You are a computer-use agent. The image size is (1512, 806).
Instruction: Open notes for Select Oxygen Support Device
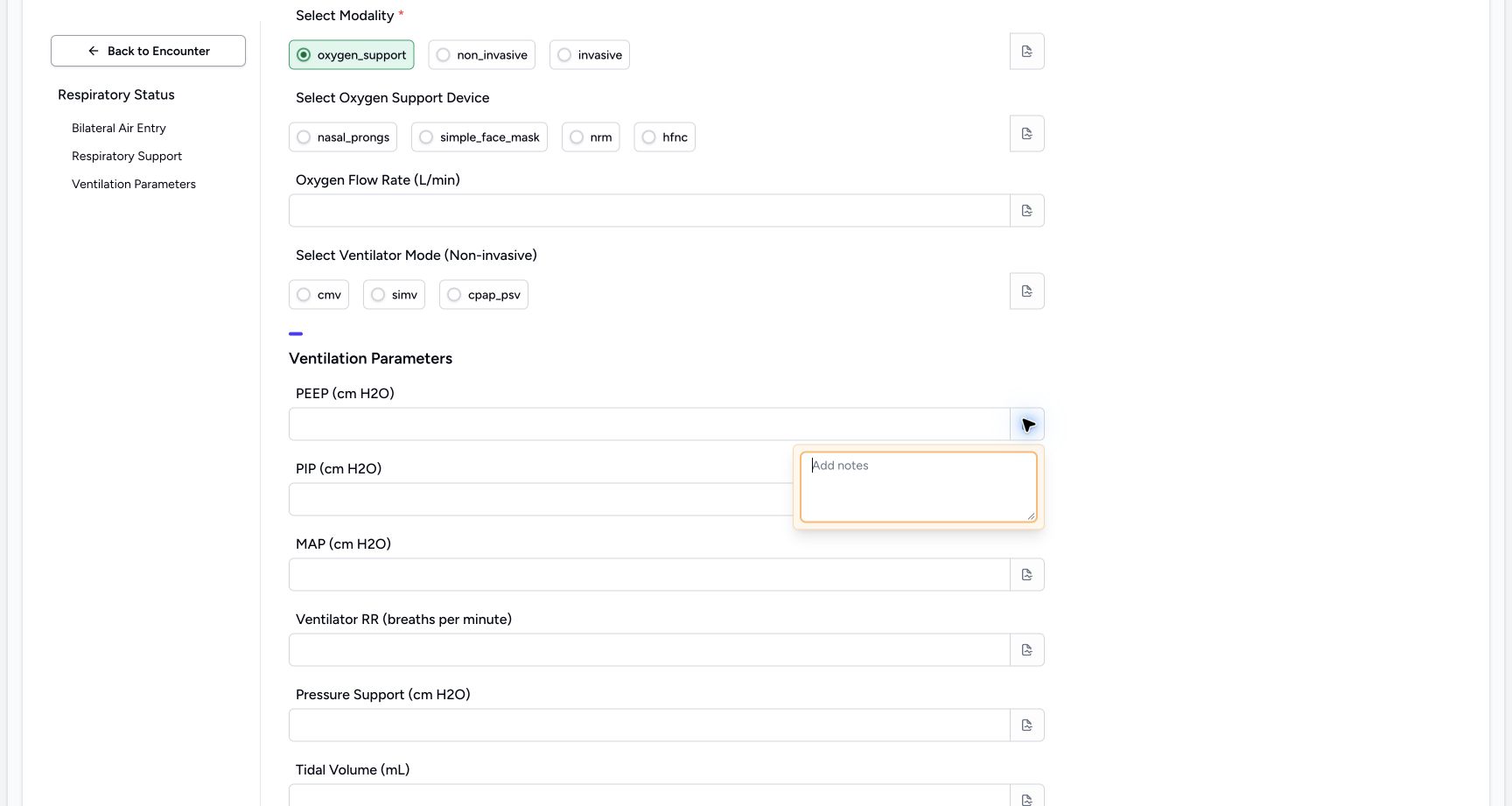[x=1027, y=134]
